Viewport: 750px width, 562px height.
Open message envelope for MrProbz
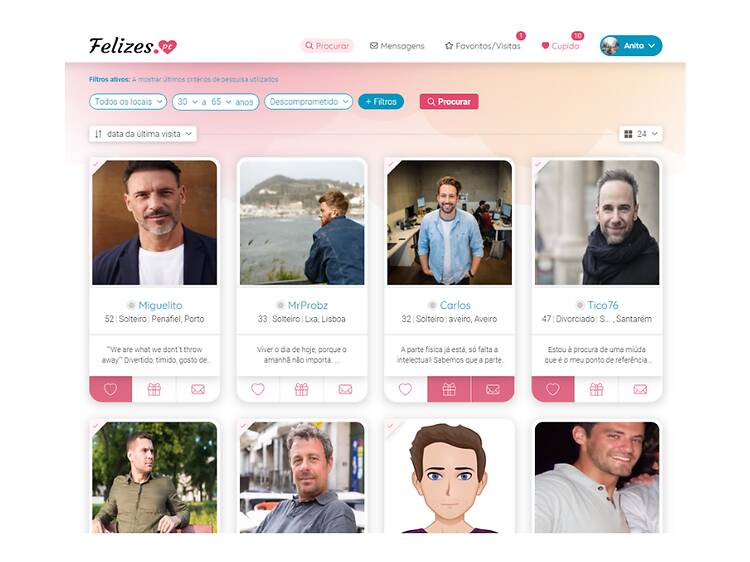[x=345, y=389]
